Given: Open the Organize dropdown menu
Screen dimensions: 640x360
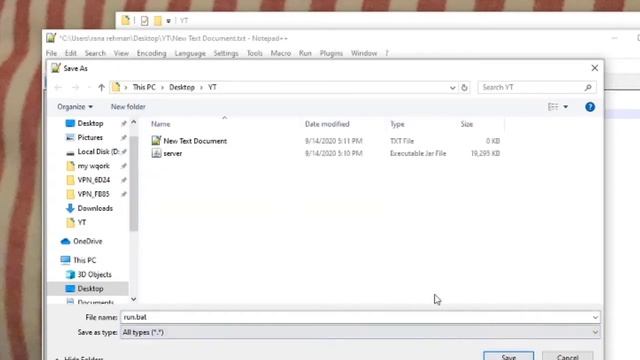Looking at the screenshot, I should pyautogui.click(x=75, y=107).
